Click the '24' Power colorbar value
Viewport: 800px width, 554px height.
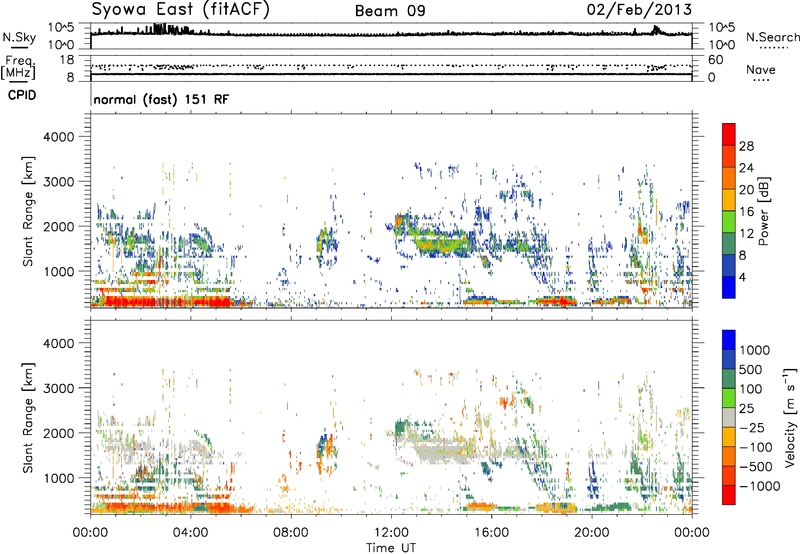pos(746,168)
